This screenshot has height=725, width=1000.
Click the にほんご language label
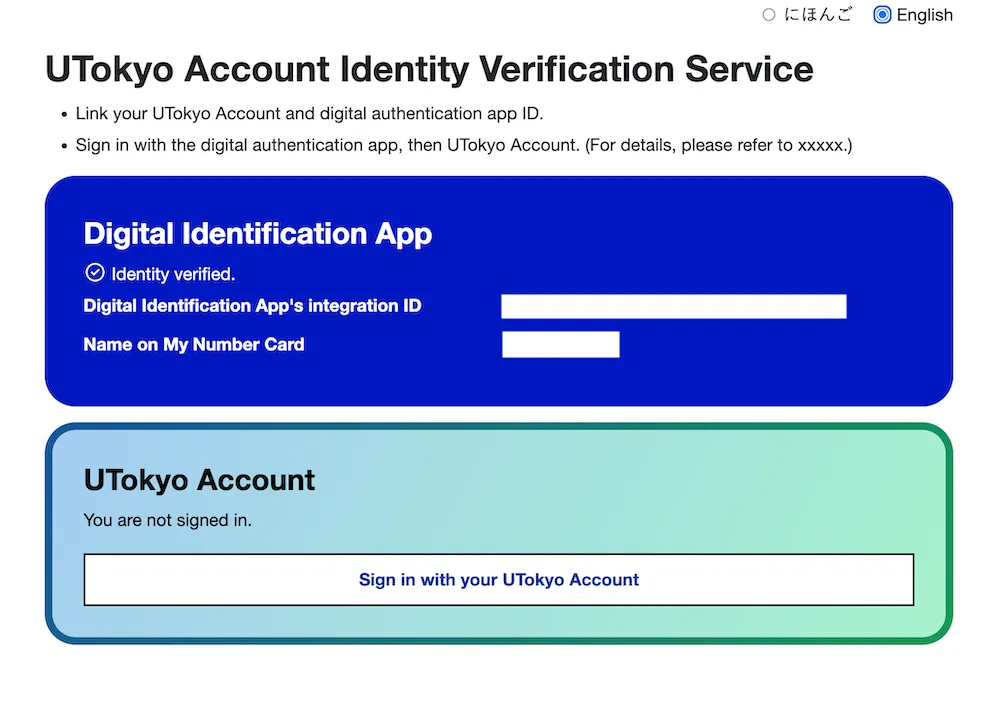coord(818,15)
